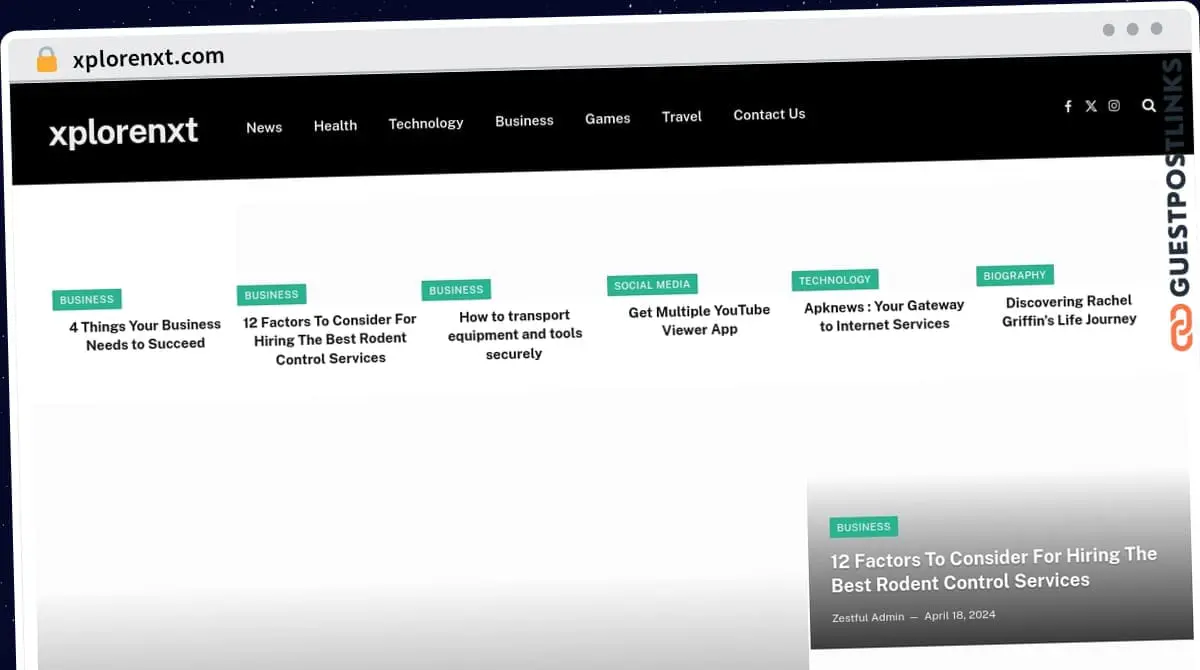Click Business tag above '4 Things Your Business'
This screenshot has width=1200, height=670.
pyautogui.click(x=87, y=299)
